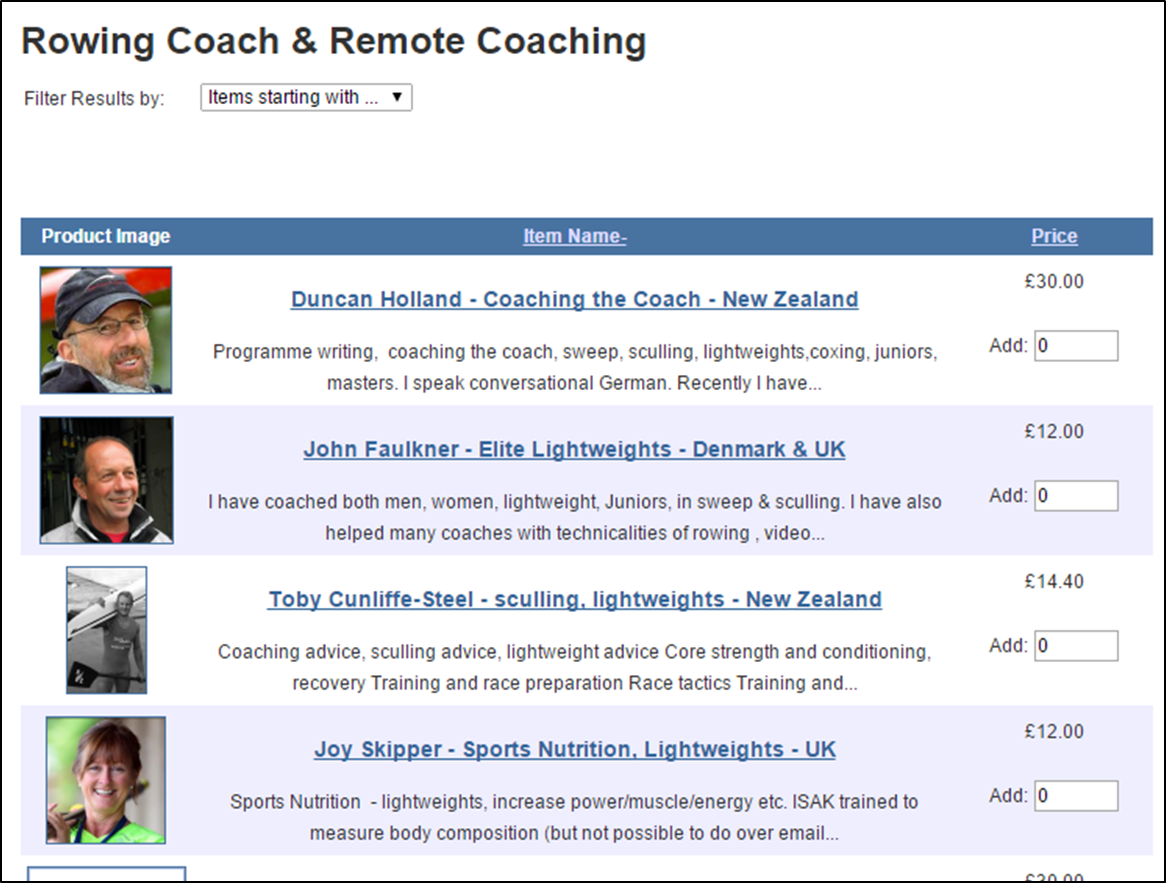Image resolution: width=1166 pixels, height=883 pixels.
Task: Select Toby Cunliffe-Steel's black-and-white photo
Action: point(106,630)
